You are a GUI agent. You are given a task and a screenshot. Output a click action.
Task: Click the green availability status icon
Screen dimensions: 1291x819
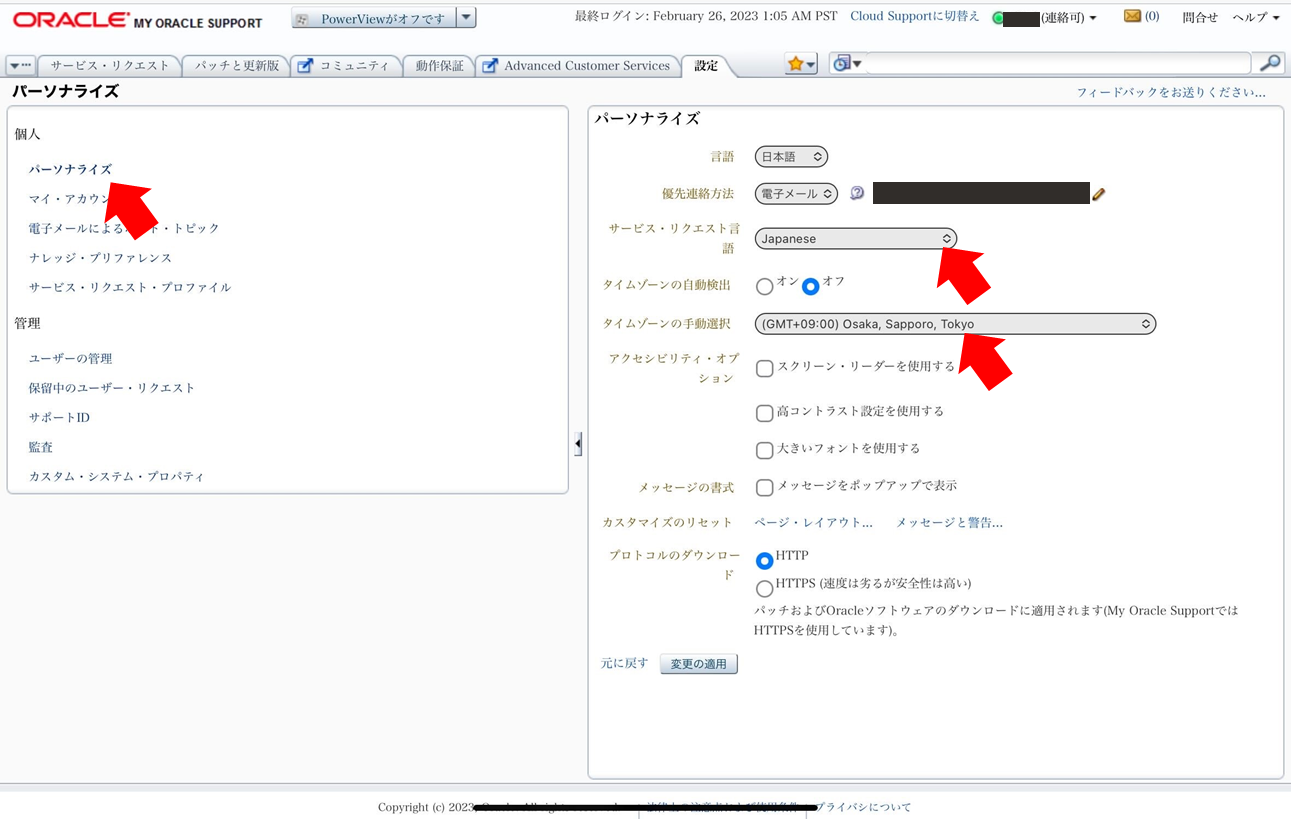point(998,18)
